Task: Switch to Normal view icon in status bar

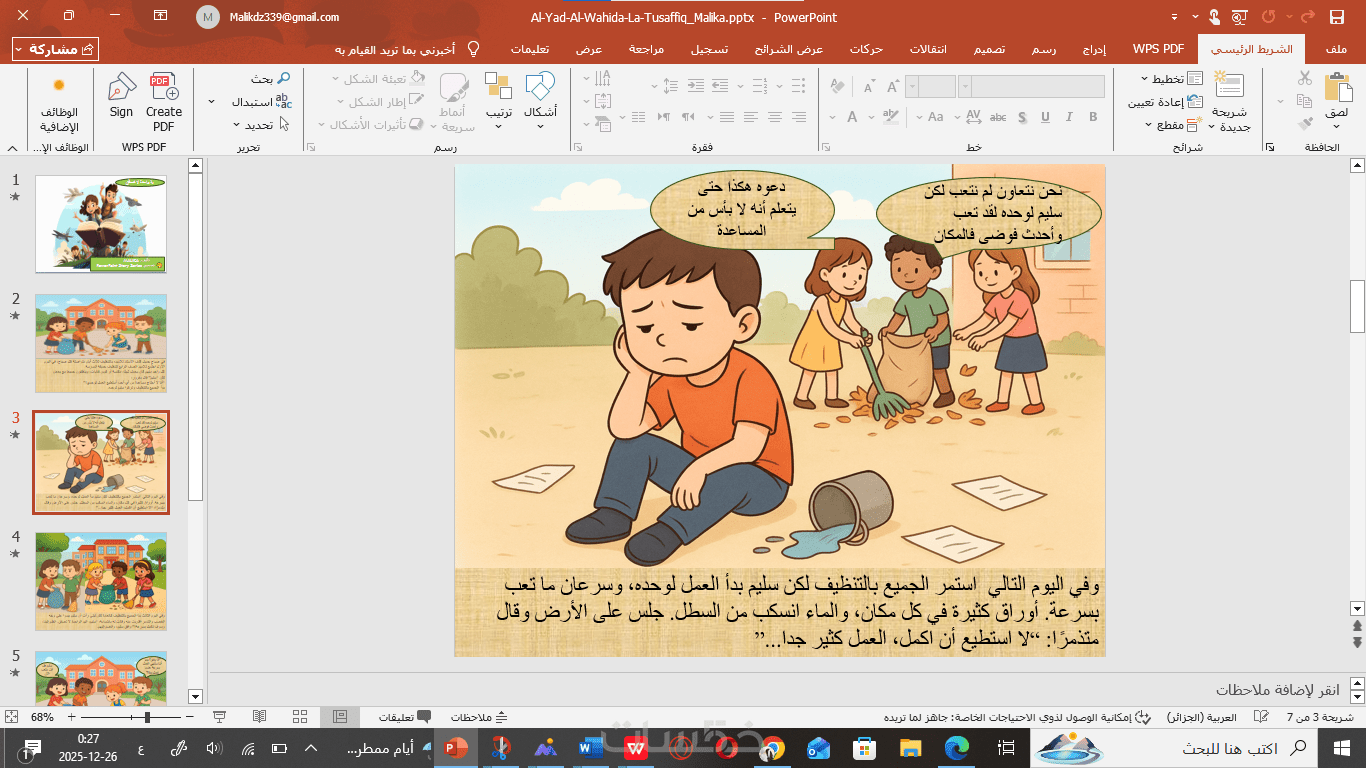Action: [340, 717]
